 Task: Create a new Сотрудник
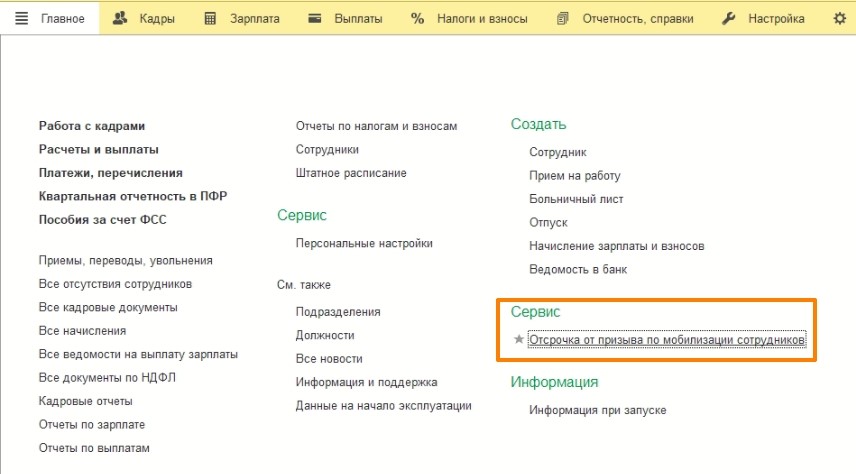coord(558,152)
